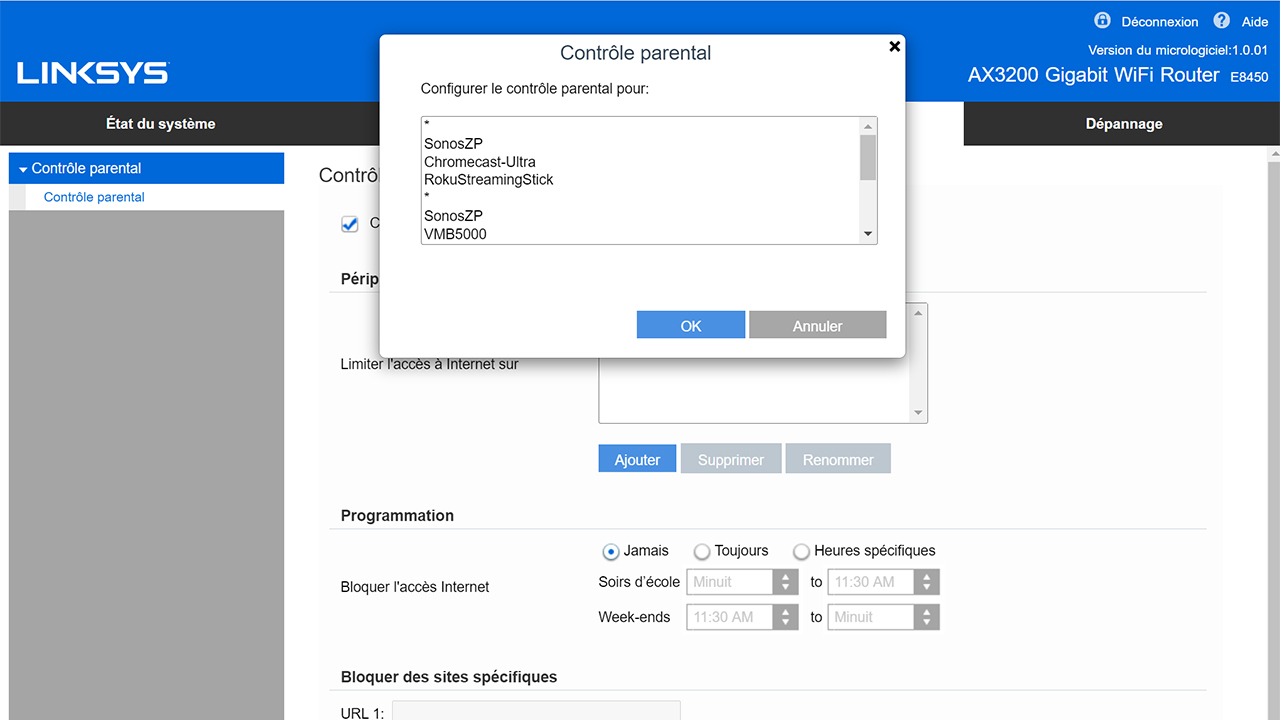Open the Dépannage tab
Viewport: 1280px width, 720px height.
1124,124
